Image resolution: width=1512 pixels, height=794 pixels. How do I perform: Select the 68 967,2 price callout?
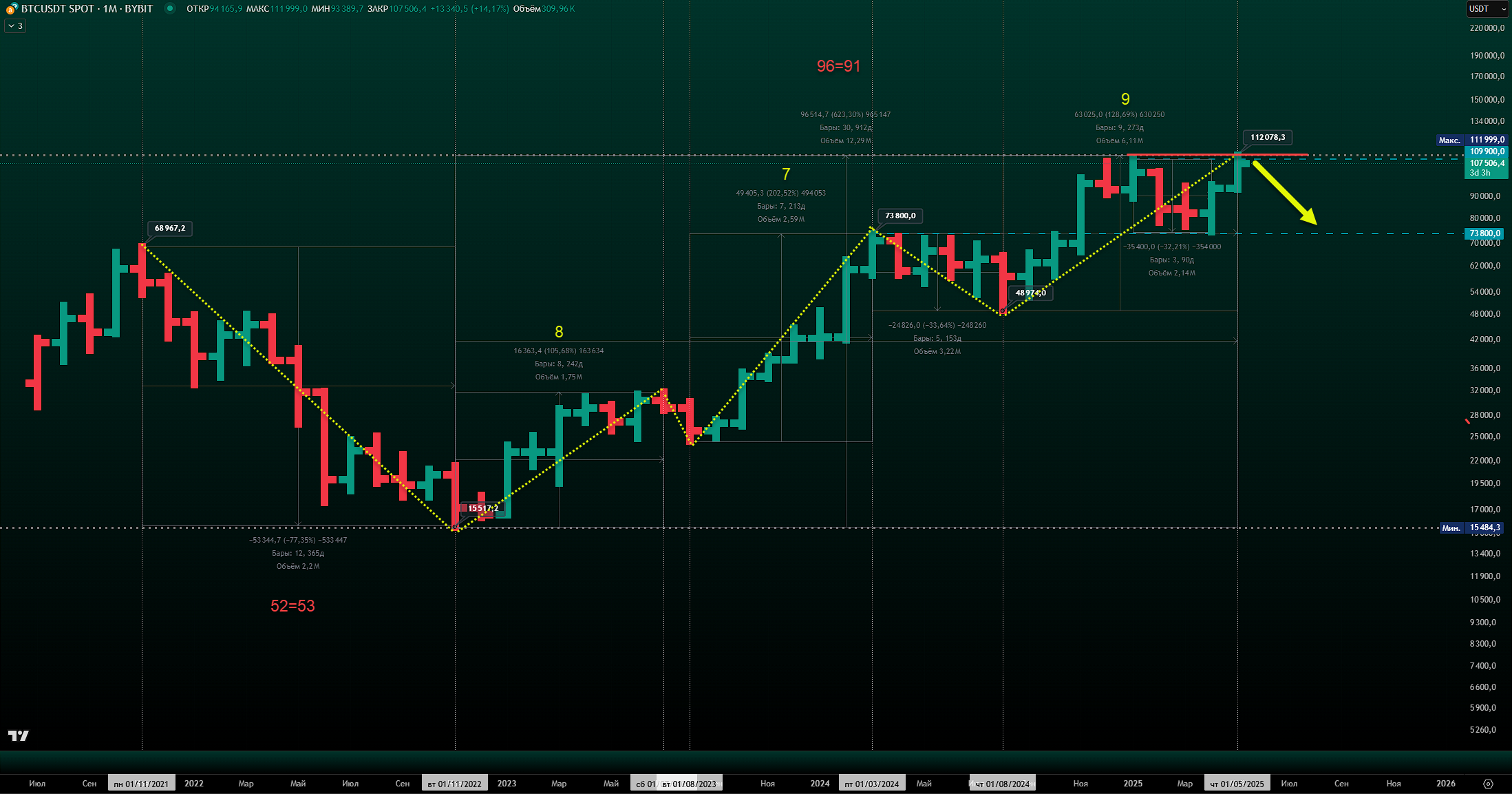(170, 228)
